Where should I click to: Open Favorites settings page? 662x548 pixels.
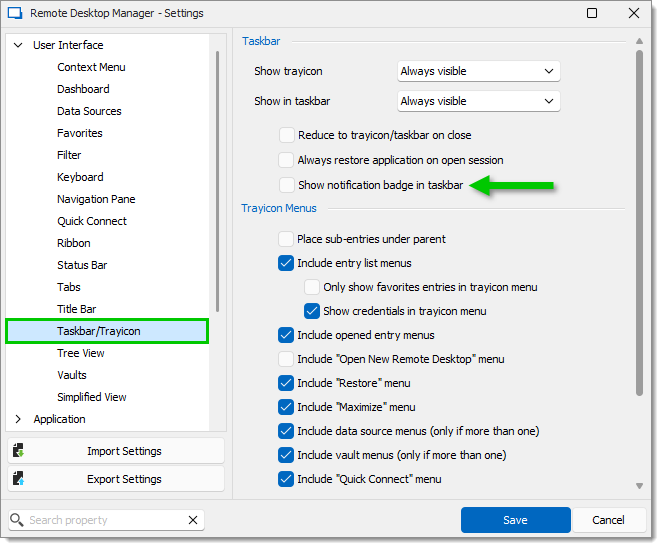pos(80,133)
